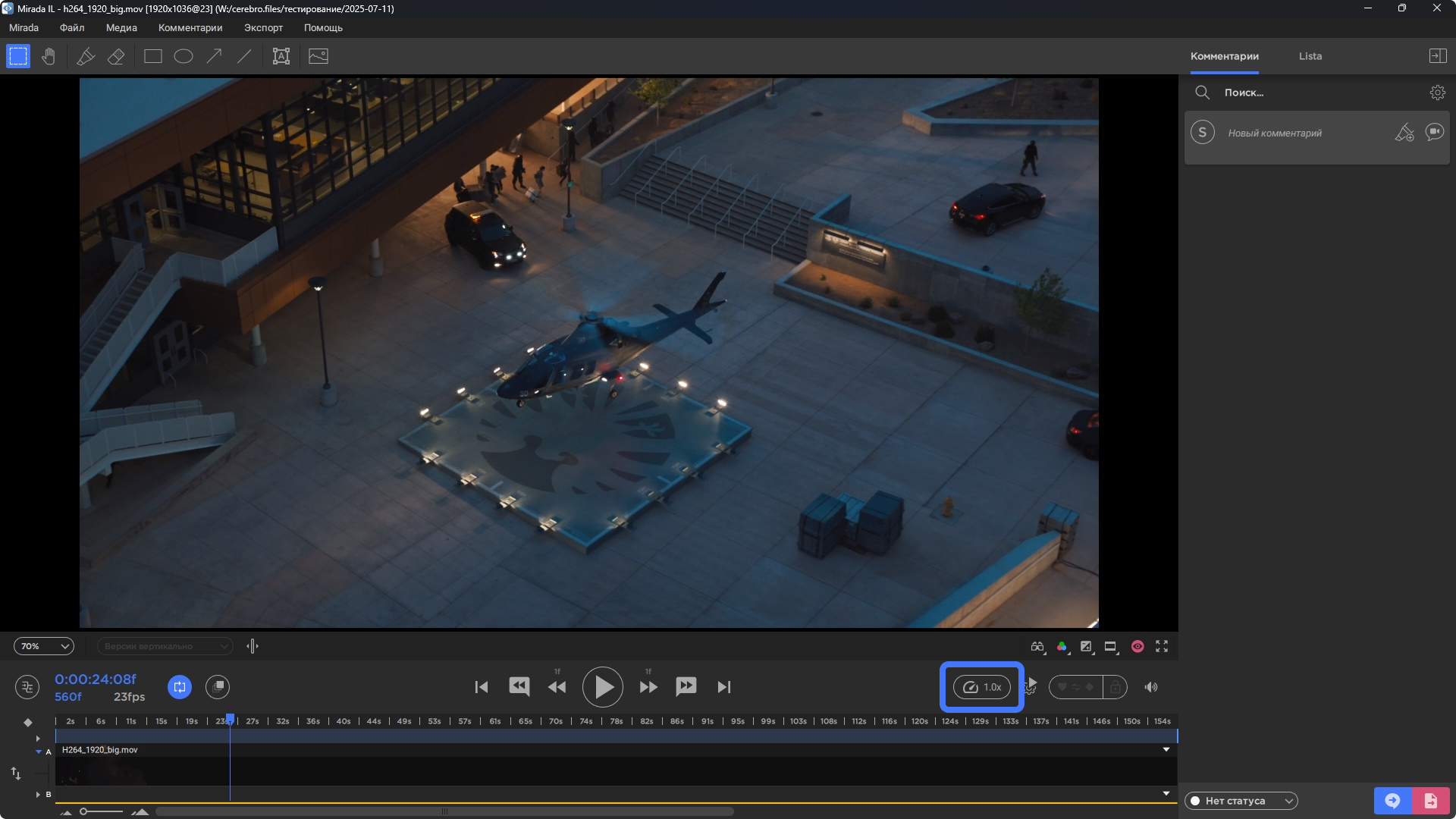Click the 1.0x playback speed button
Screen dimensions: 1456x819
(982, 687)
